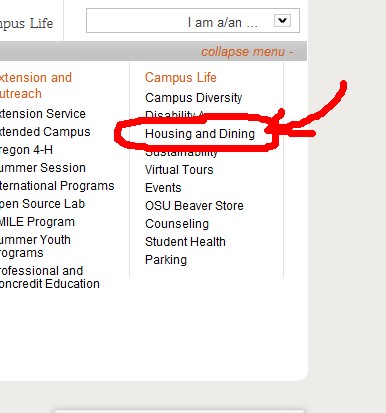
Task: Visit the Open Source Lab link
Action: tap(42, 204)
